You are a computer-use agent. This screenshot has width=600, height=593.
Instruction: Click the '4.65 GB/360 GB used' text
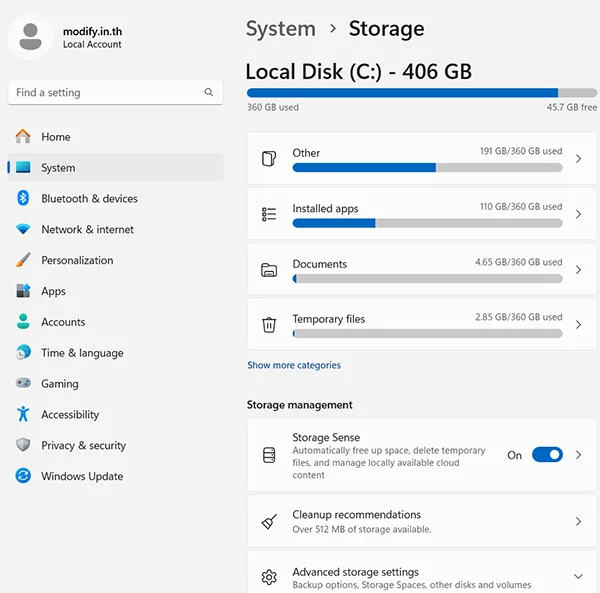(x=519, y=262)
